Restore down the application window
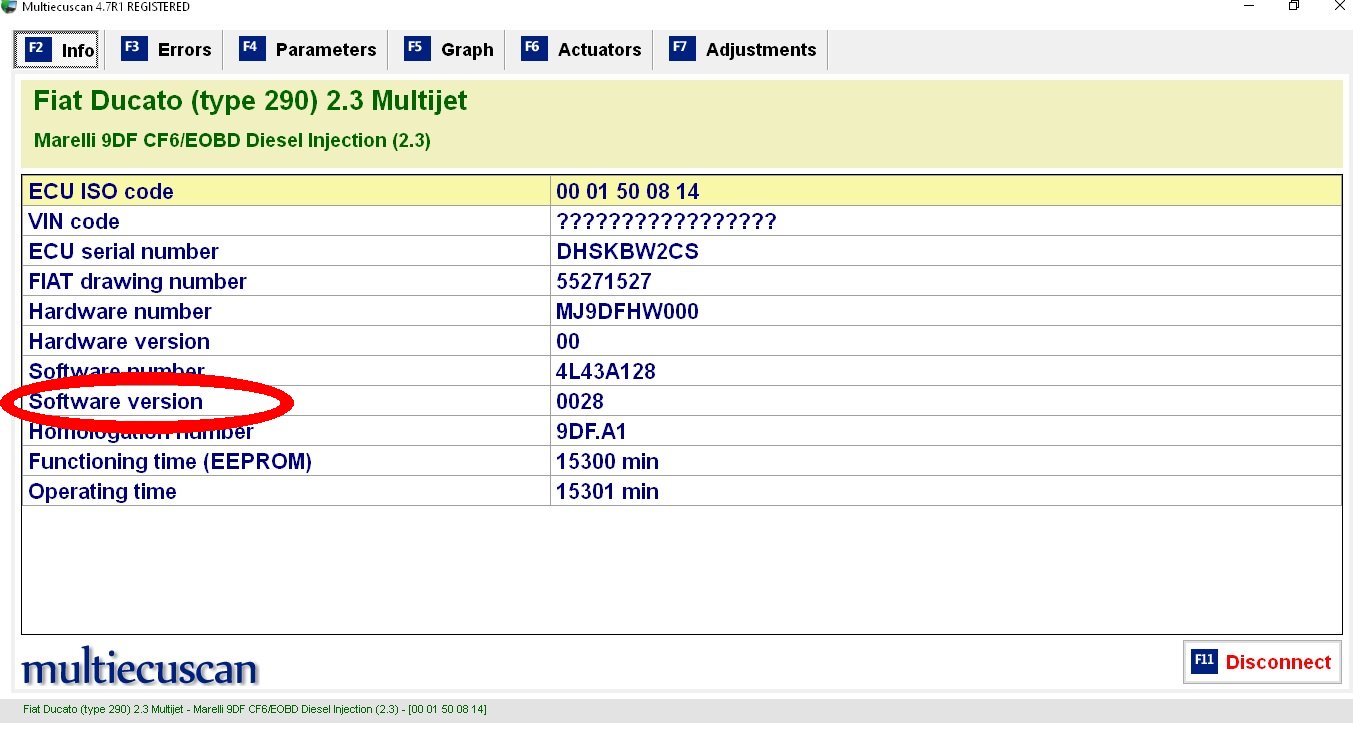Image resolution: width=1353 pixels, height=729 pixels. (1293, 7)
